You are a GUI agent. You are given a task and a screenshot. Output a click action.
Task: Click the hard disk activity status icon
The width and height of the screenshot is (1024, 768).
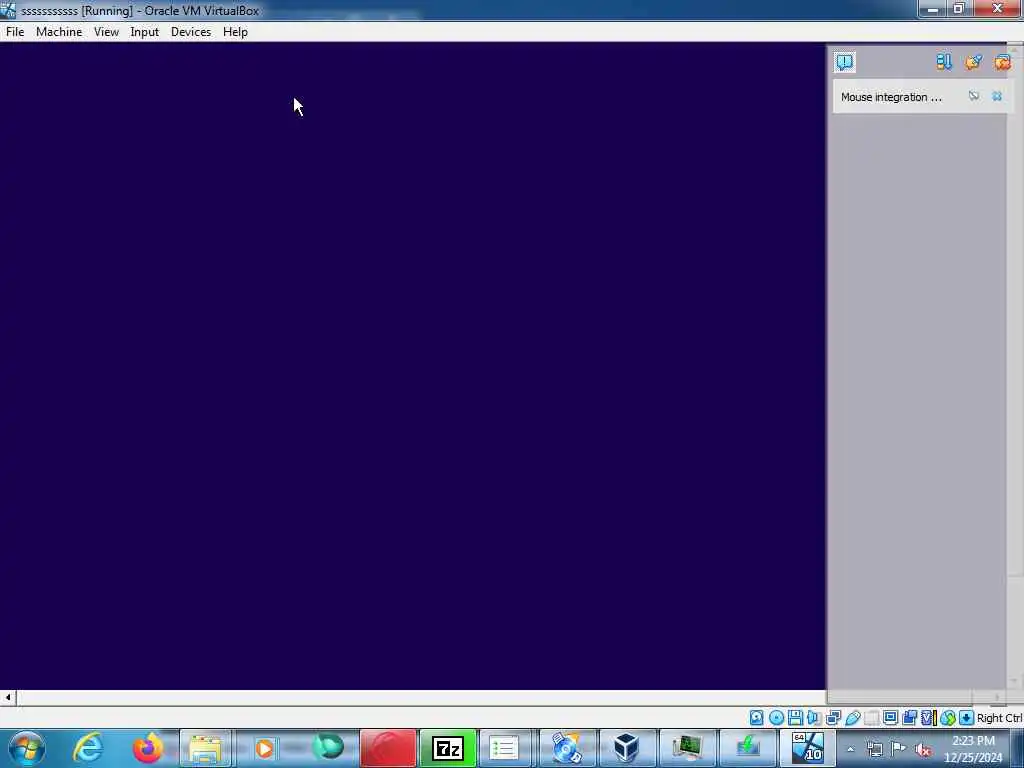[756, 718]
